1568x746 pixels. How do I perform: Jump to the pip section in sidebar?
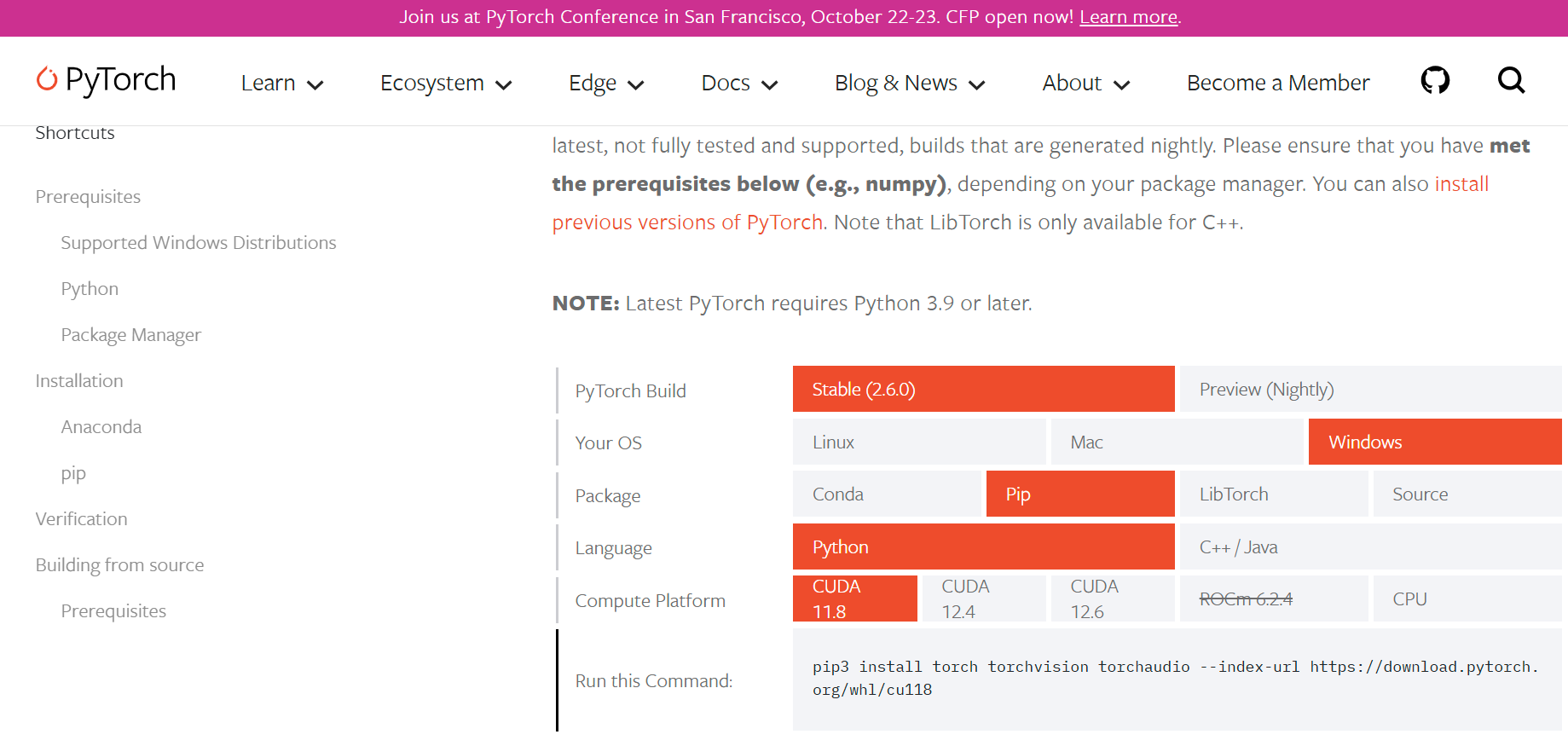coord(73,473)
